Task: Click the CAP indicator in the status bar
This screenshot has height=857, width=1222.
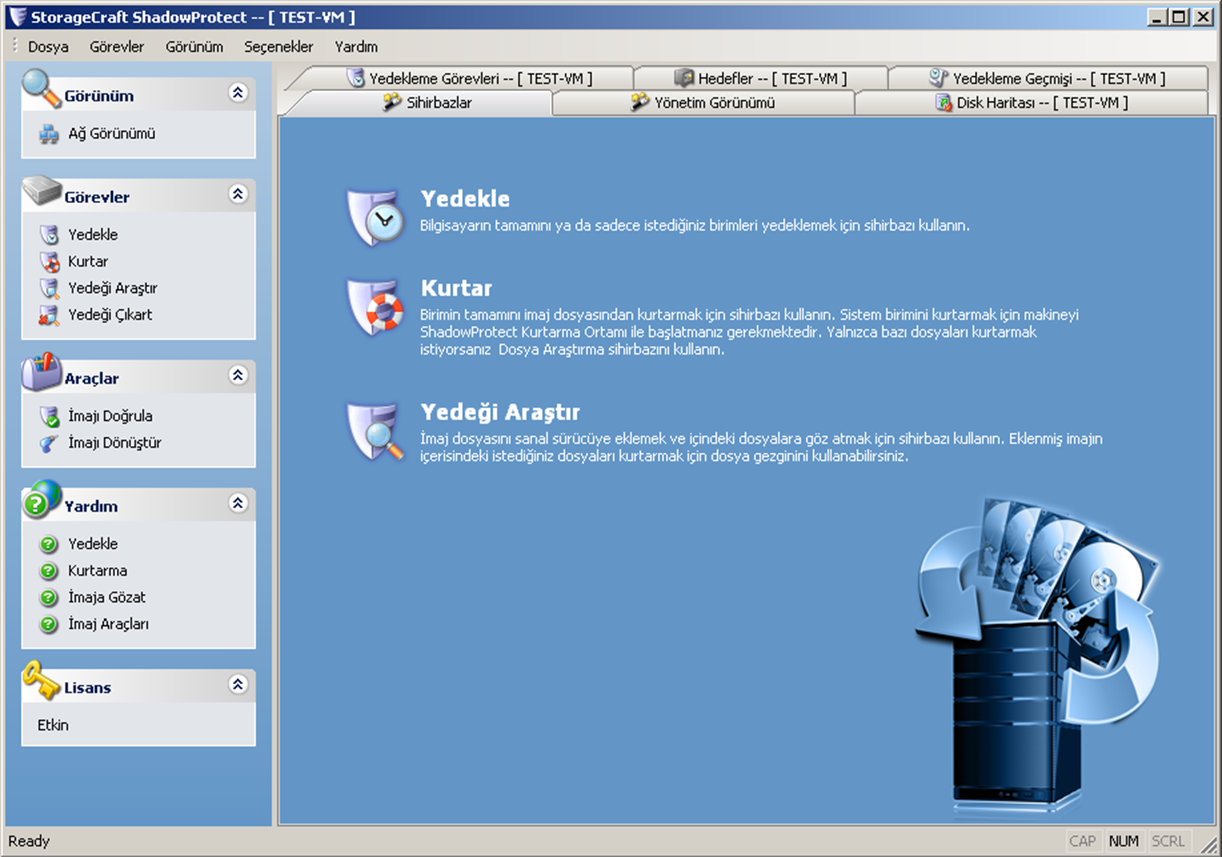Action: pos(1083,841)
